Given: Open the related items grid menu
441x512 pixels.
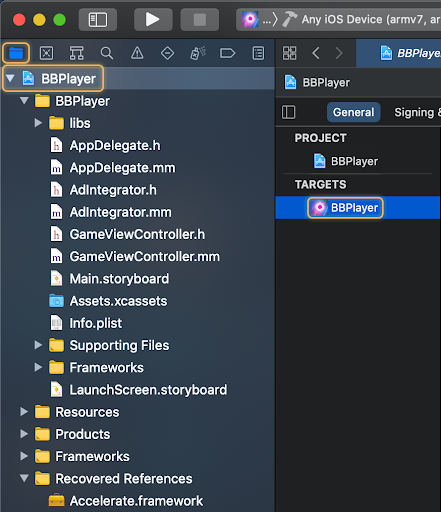Looking at the screenshot, I should coord(289,53).
